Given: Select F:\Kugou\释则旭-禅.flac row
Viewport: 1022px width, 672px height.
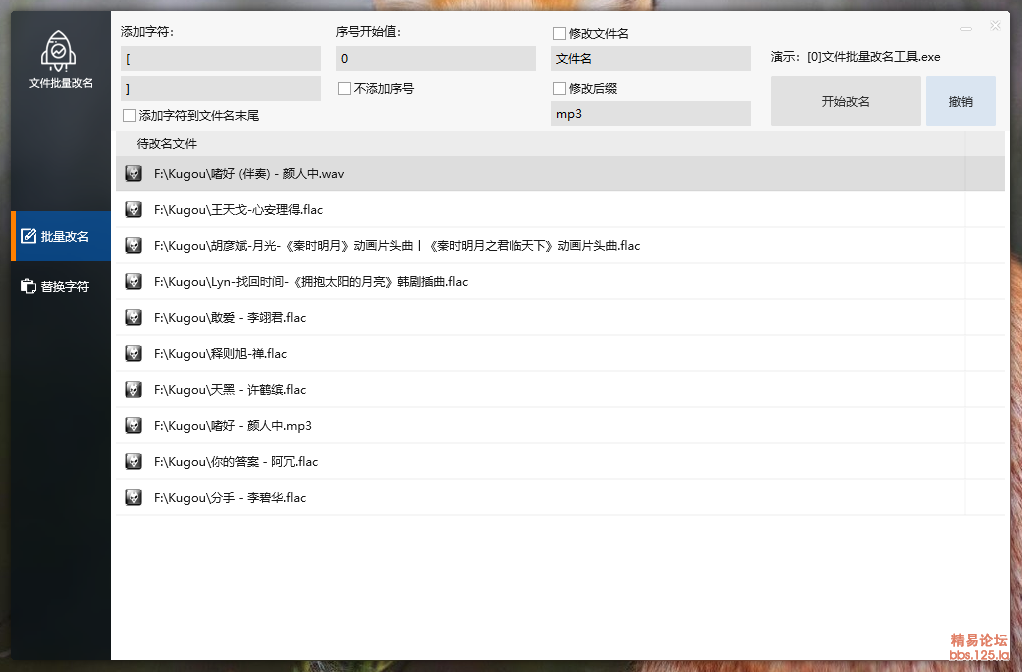Looking at the screenshot, I should pyautogui.click(x=561, y=353).
